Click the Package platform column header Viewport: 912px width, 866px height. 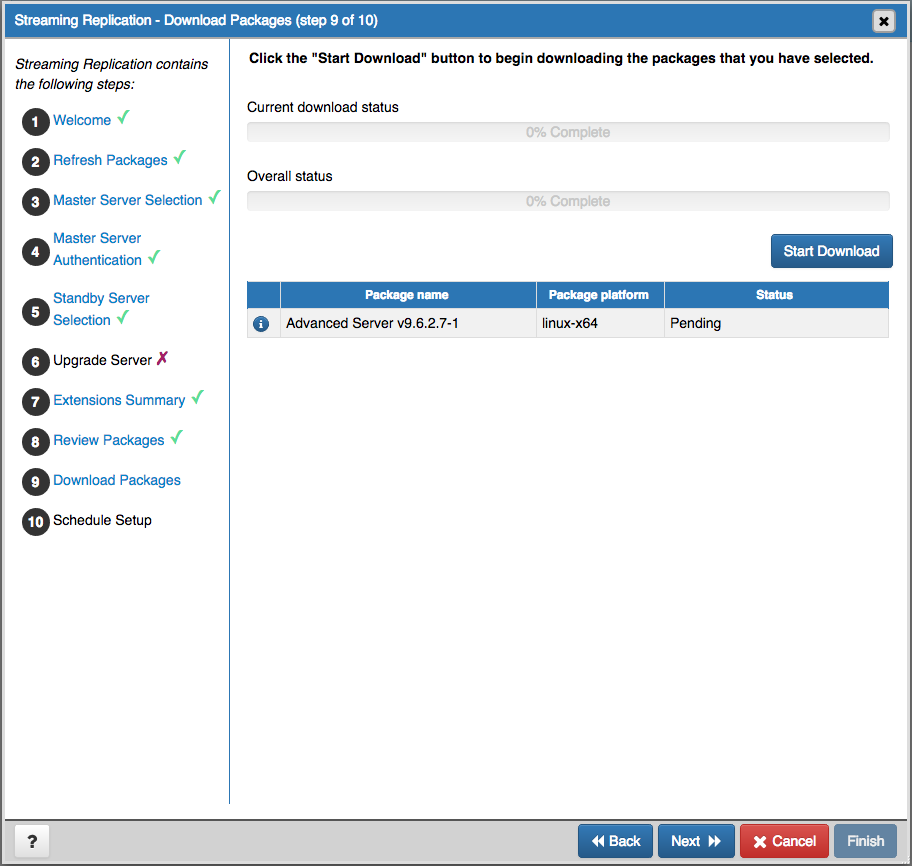coord(600,295)
